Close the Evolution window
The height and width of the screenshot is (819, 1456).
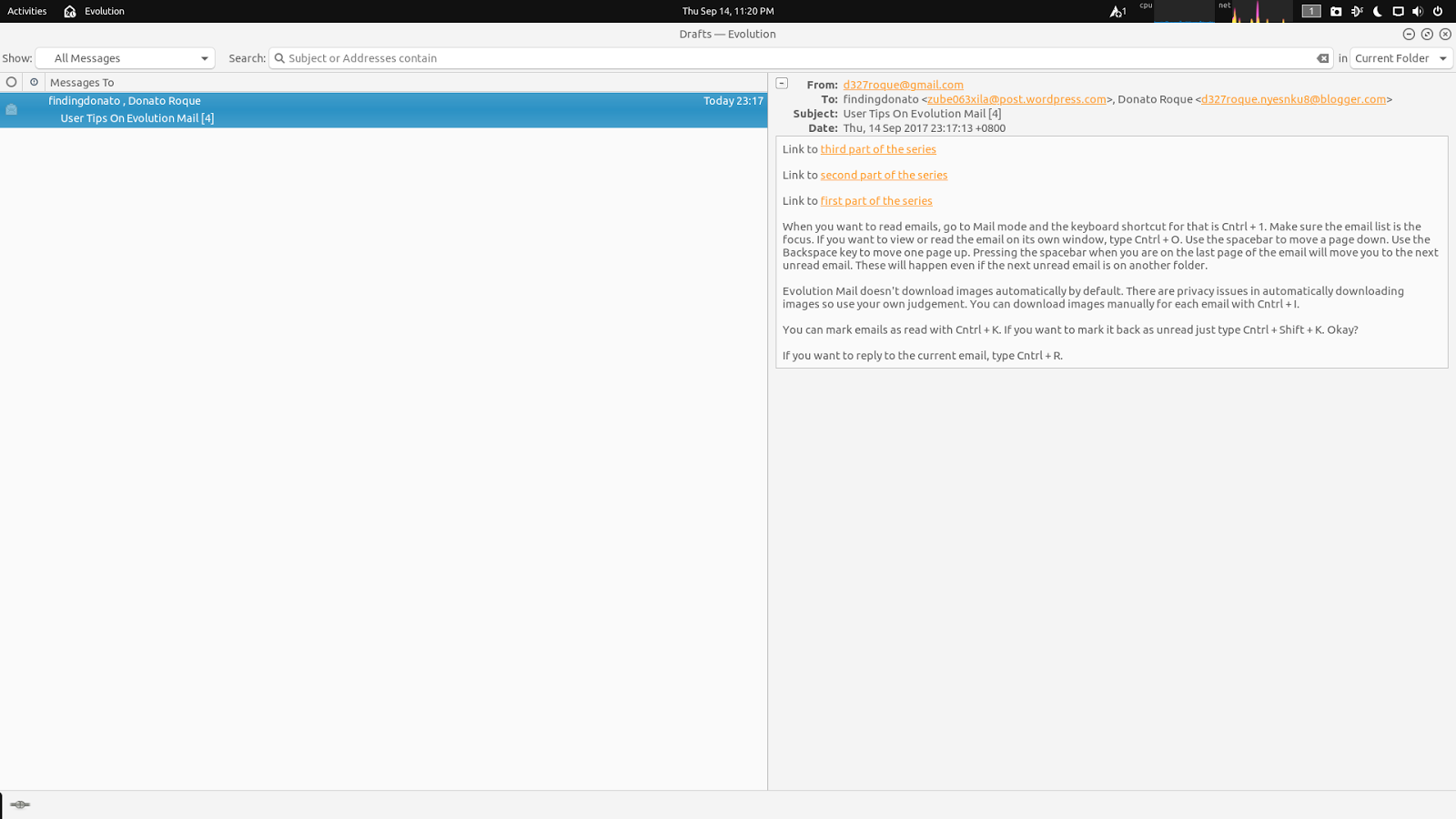[x=1445, y=34]
